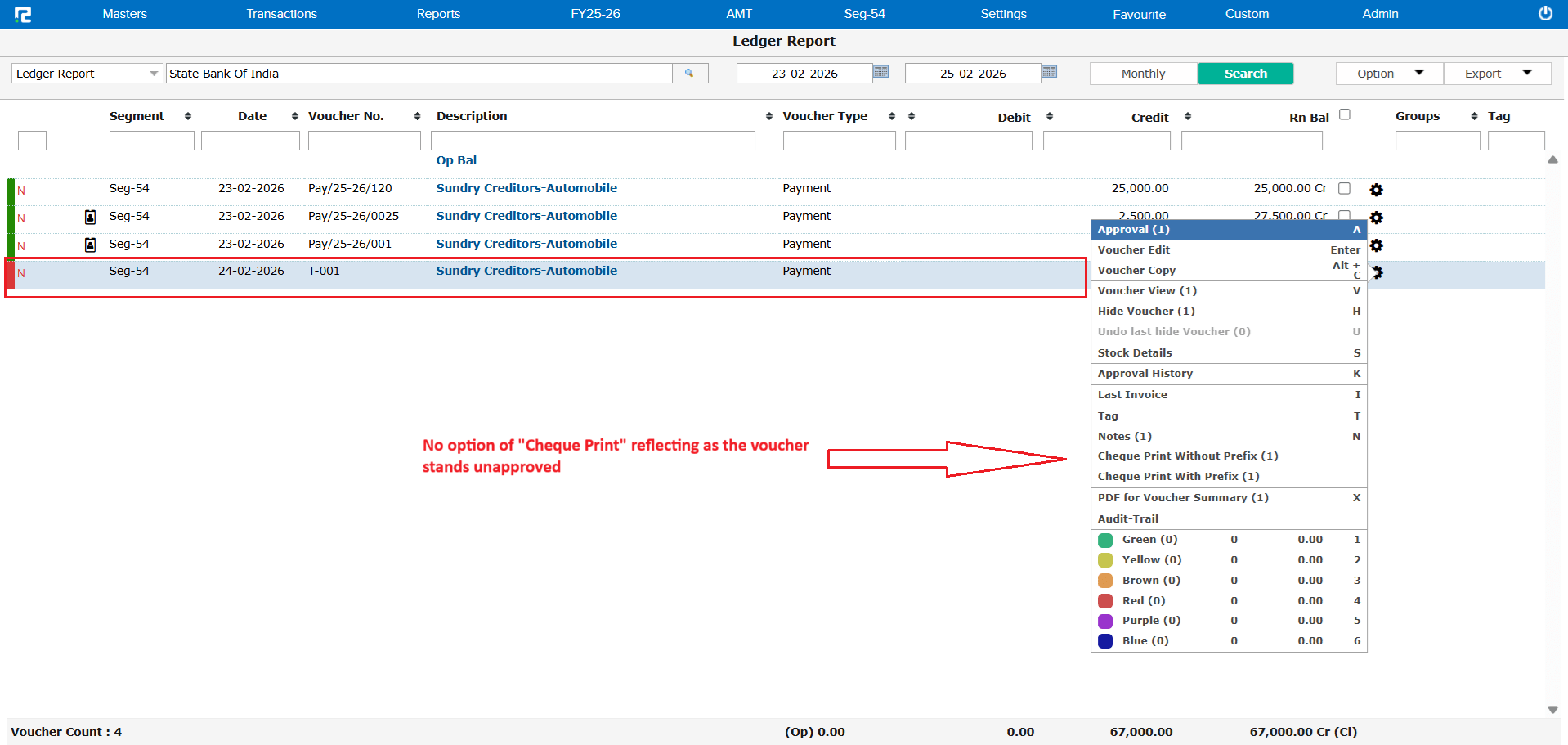
Task: Click the magnifier icon beside State Bank Of India
Action: coord(689,74)
